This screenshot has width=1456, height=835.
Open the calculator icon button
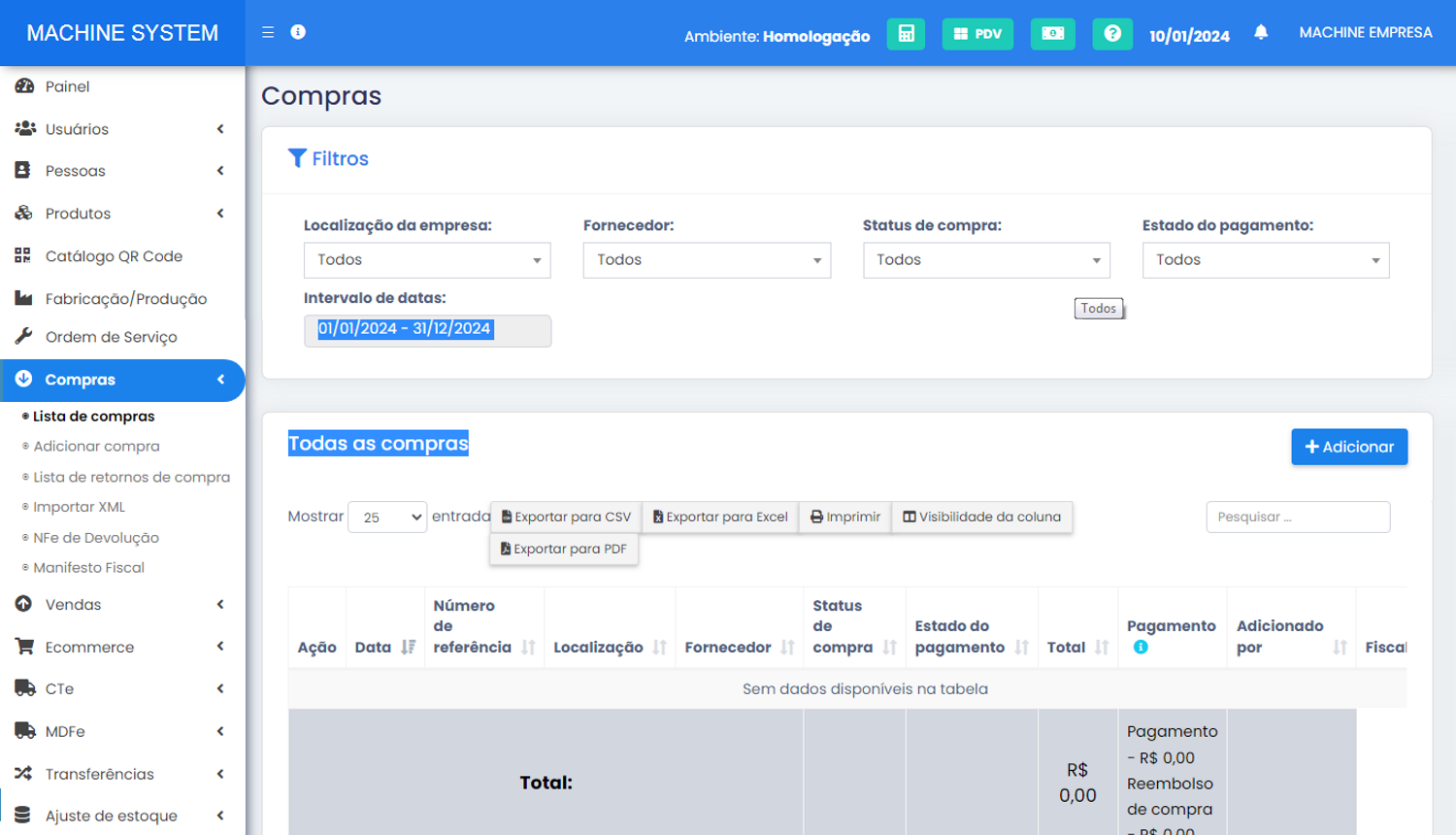pos(906,34)
